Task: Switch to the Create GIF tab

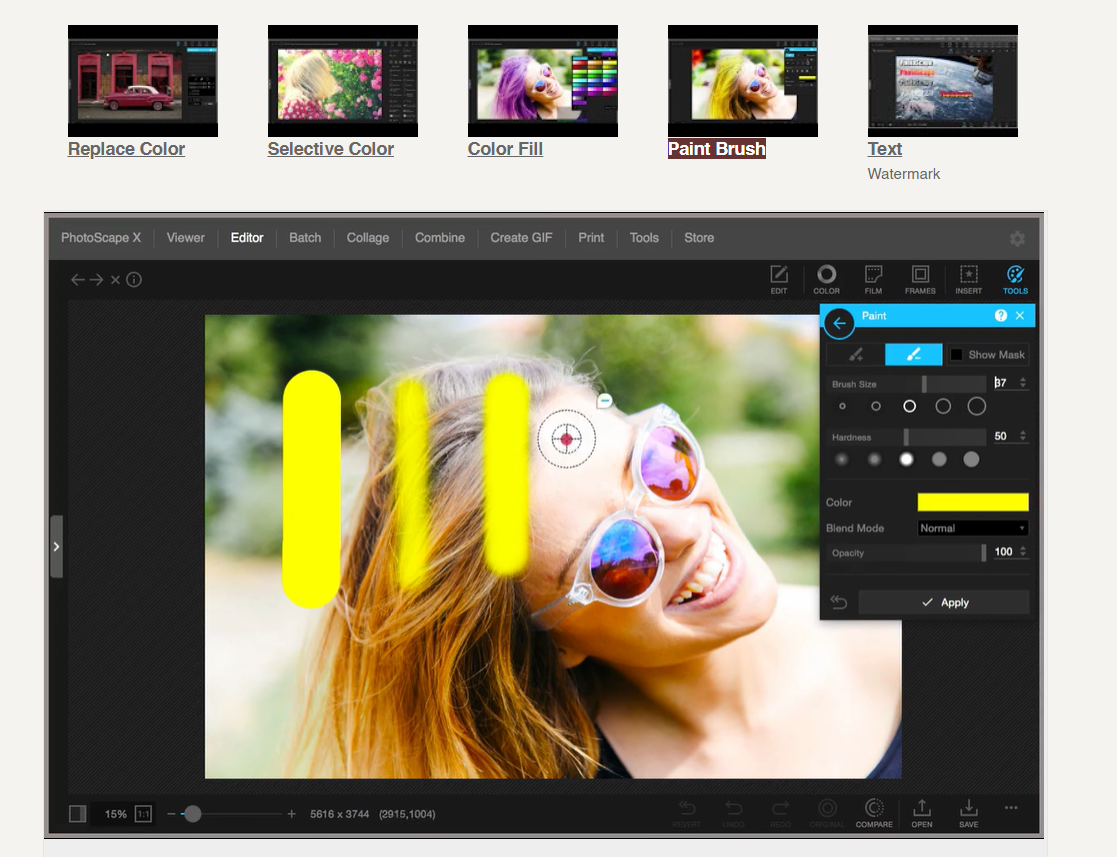Action: 521,238
